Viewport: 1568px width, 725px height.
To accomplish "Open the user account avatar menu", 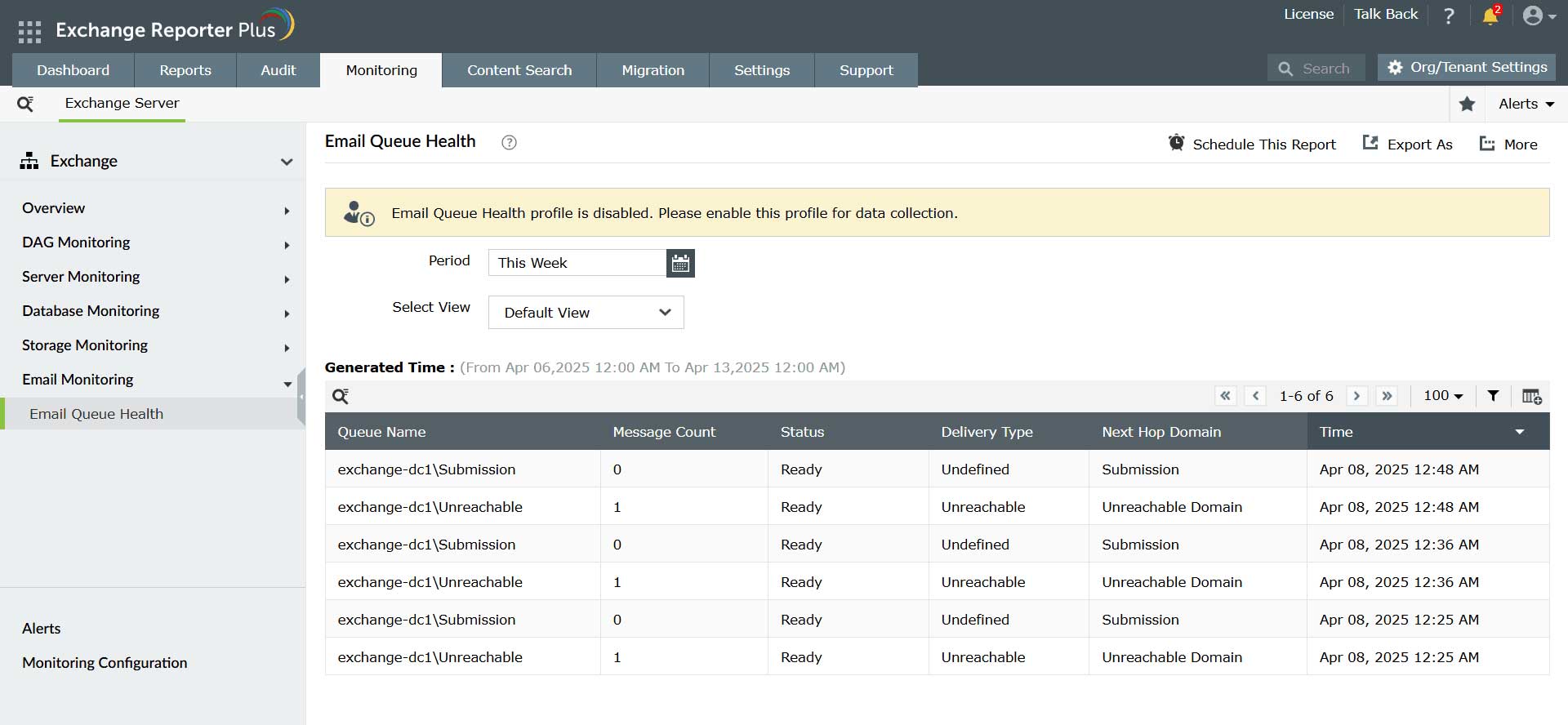I will (1539, 16).
